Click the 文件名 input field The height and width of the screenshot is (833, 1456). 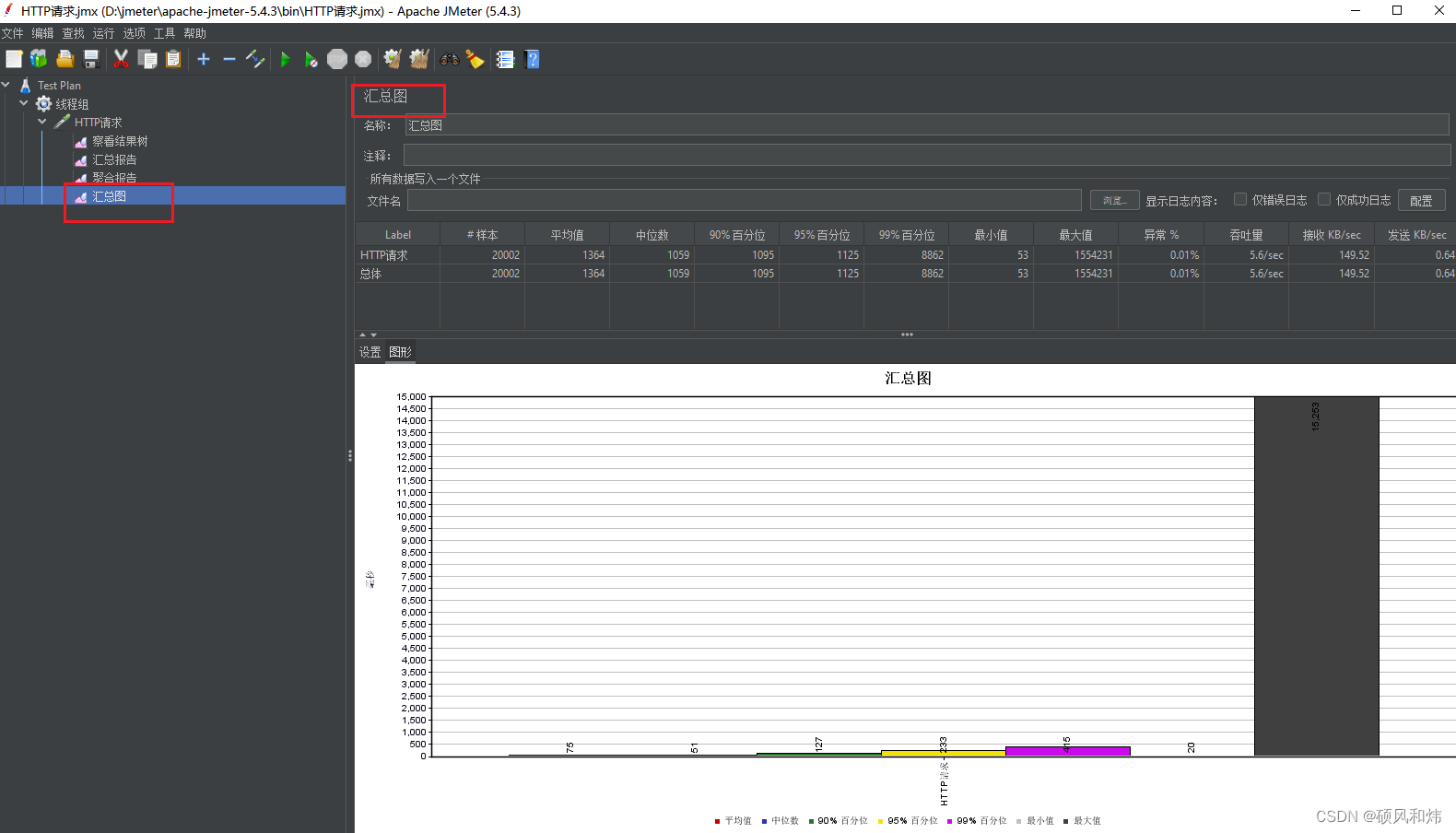[745, 200]
